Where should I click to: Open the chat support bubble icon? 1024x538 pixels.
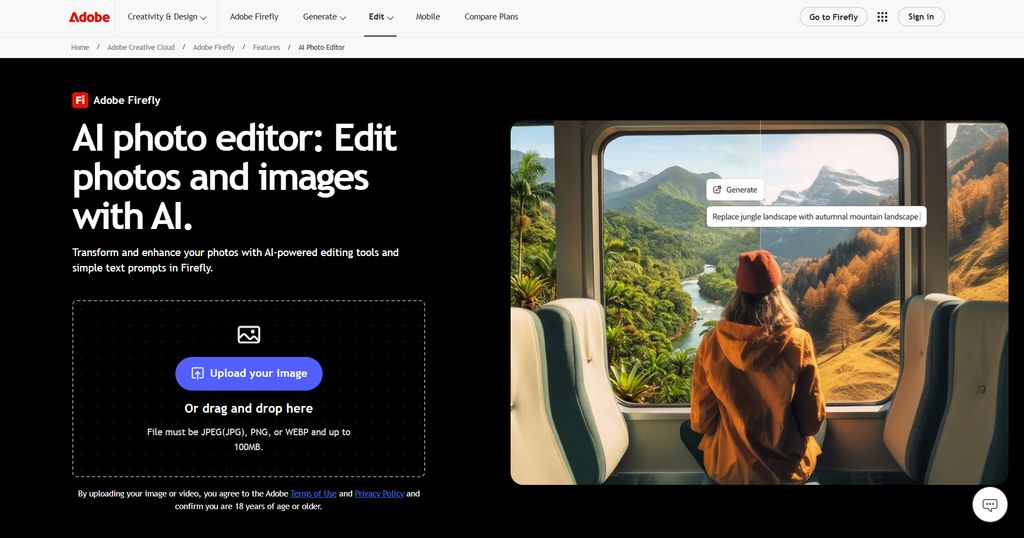[990, 505]
